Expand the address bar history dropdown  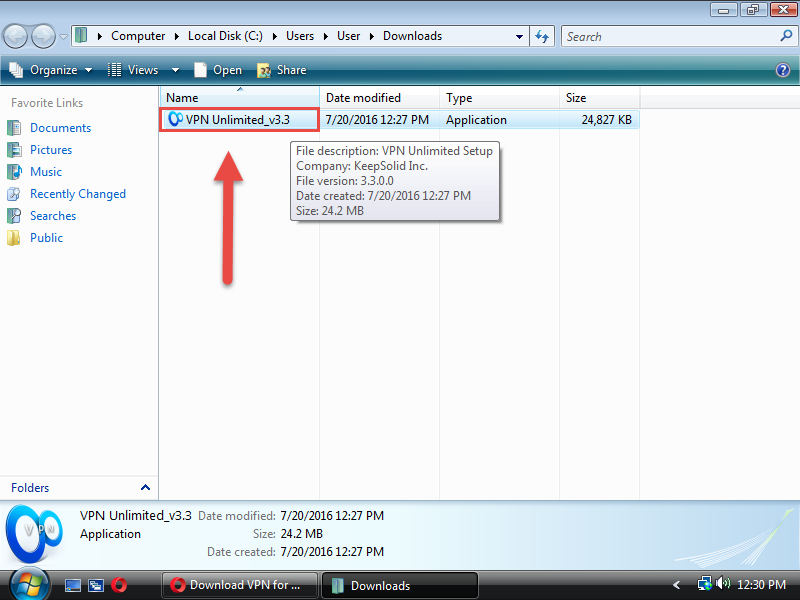(519, 36)
